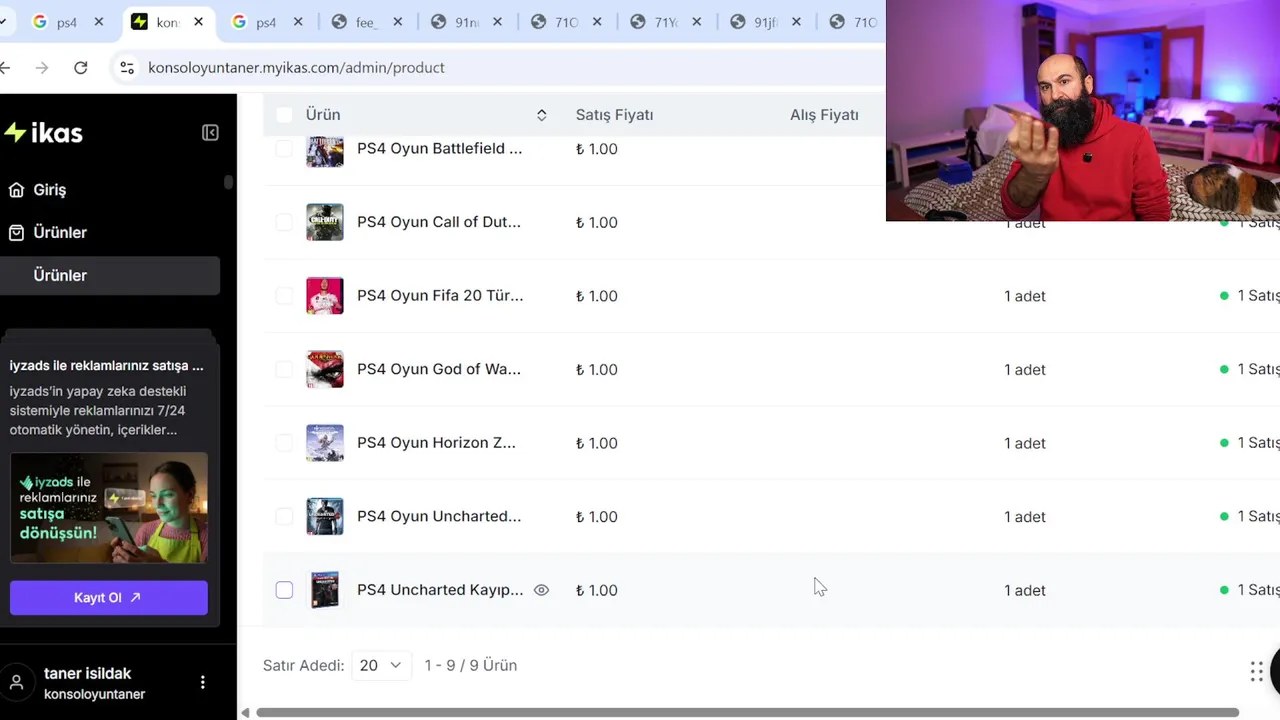The width and height of the screenshot is (1280, 720).
Task: Click 1 adet in God of War row
Action: point(1025,369)
